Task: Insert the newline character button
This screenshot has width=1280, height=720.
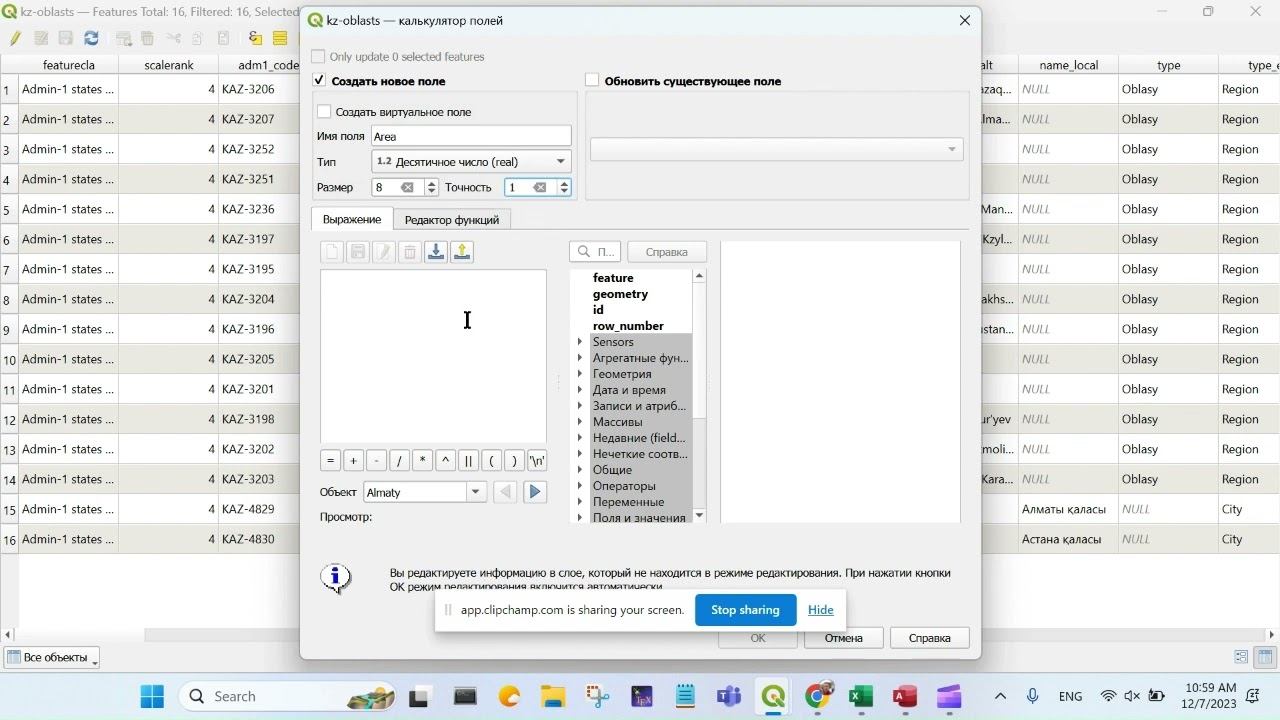Action: (x=537, y=461)
